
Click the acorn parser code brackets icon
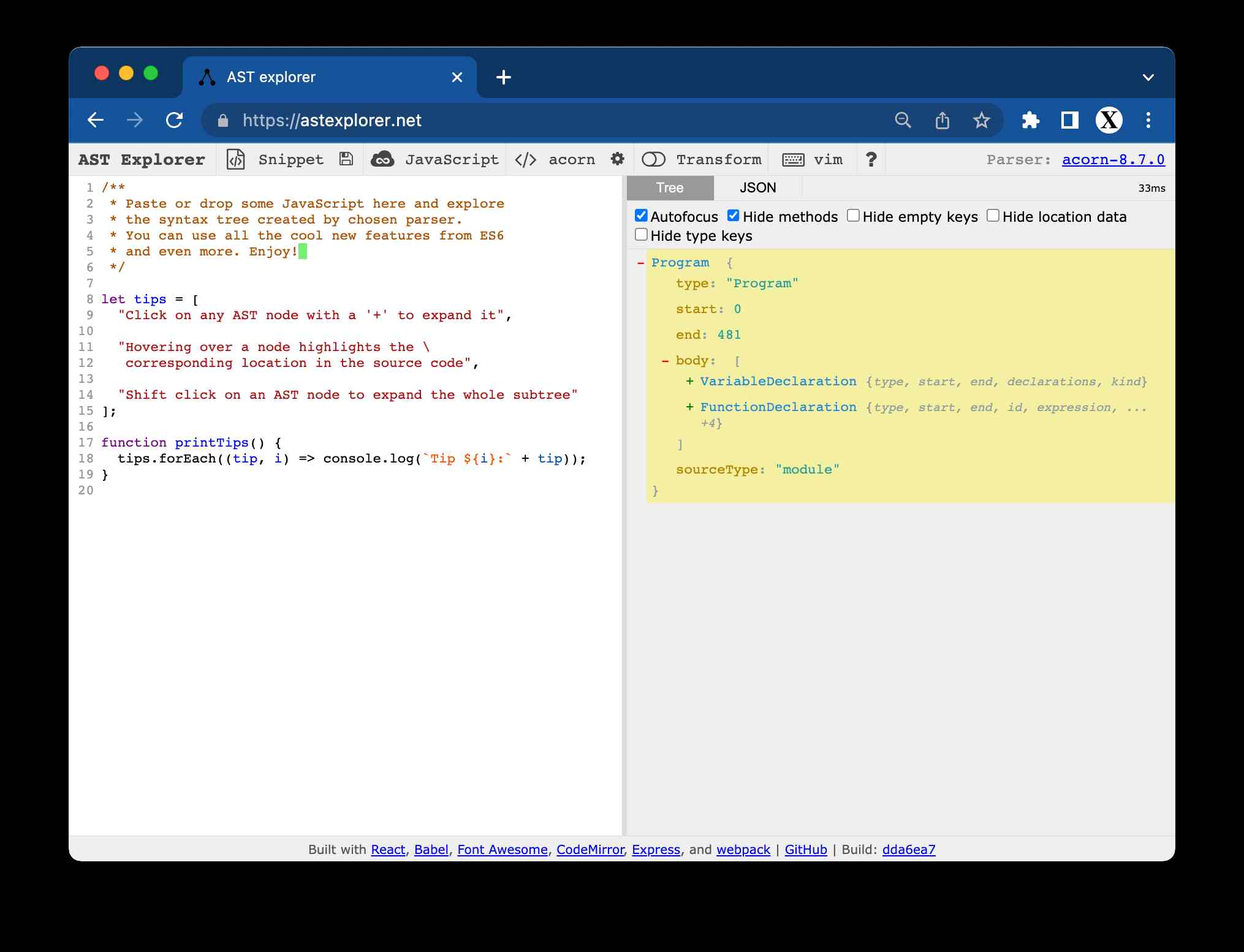point(526,160)
